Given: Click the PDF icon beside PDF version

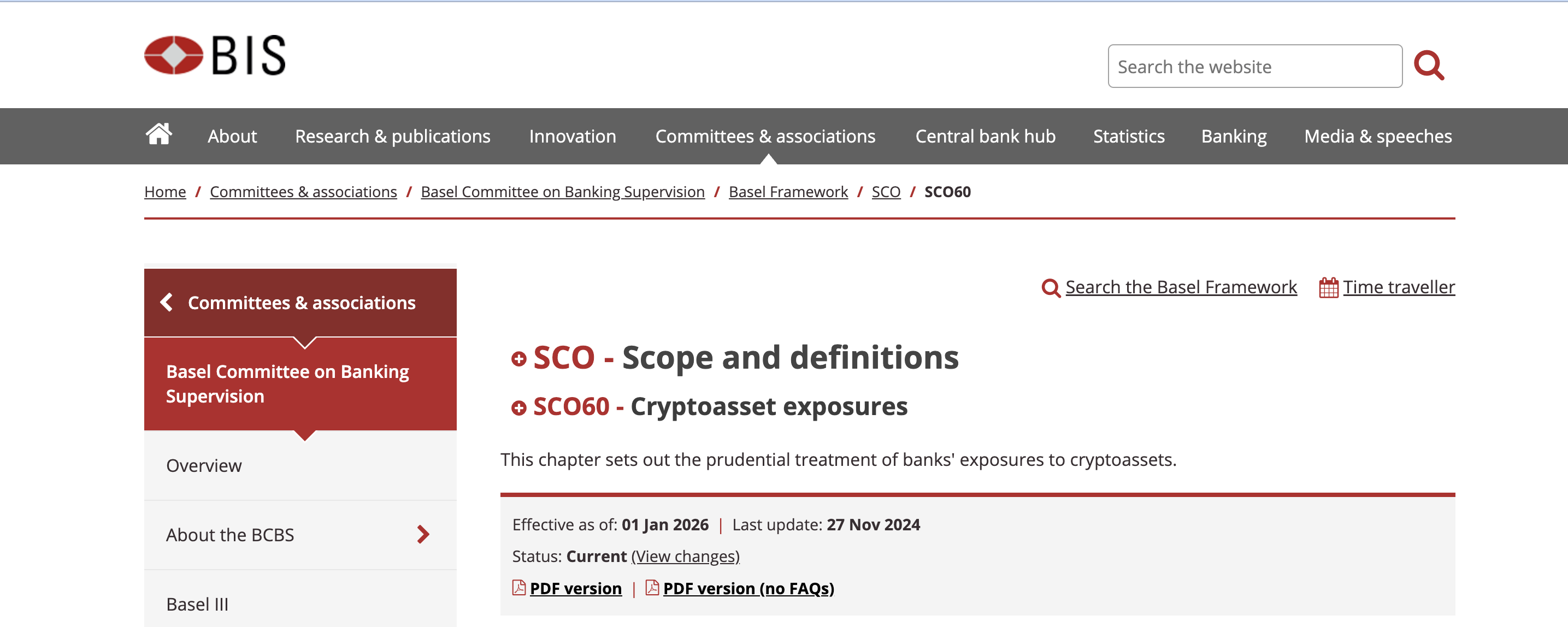Looking at the screenshot, I should [518, 588].
